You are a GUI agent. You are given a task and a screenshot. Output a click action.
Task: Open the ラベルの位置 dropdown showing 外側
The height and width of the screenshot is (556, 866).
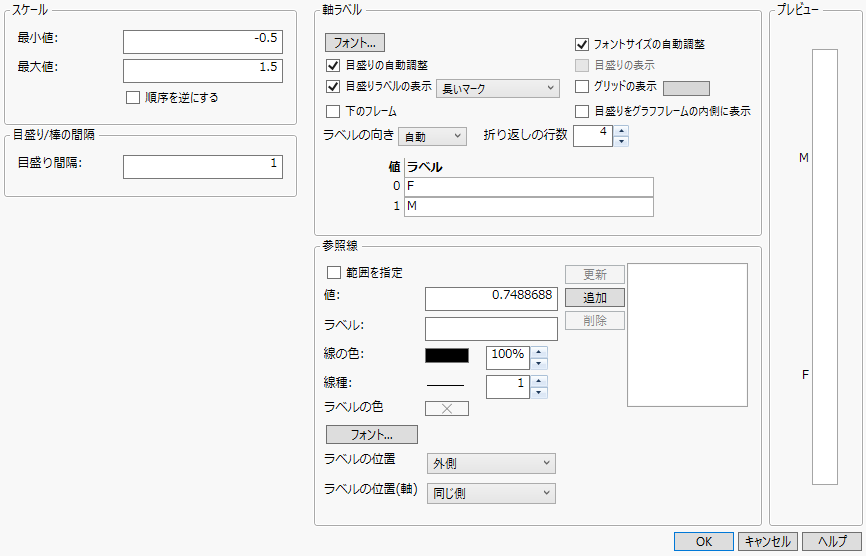point(491,464)
